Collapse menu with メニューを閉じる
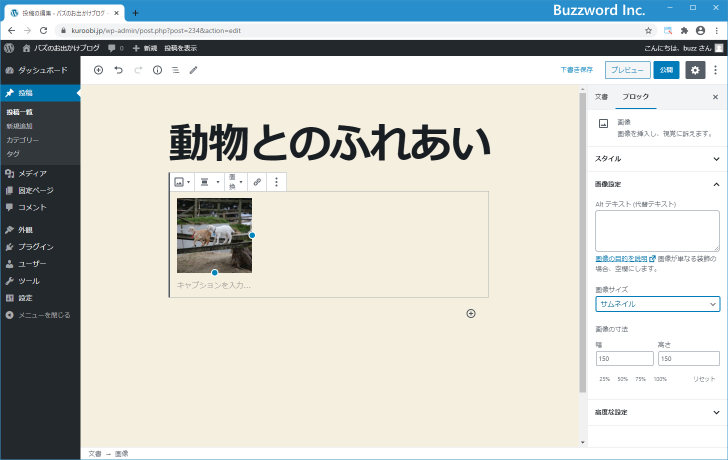 (40, 315)
